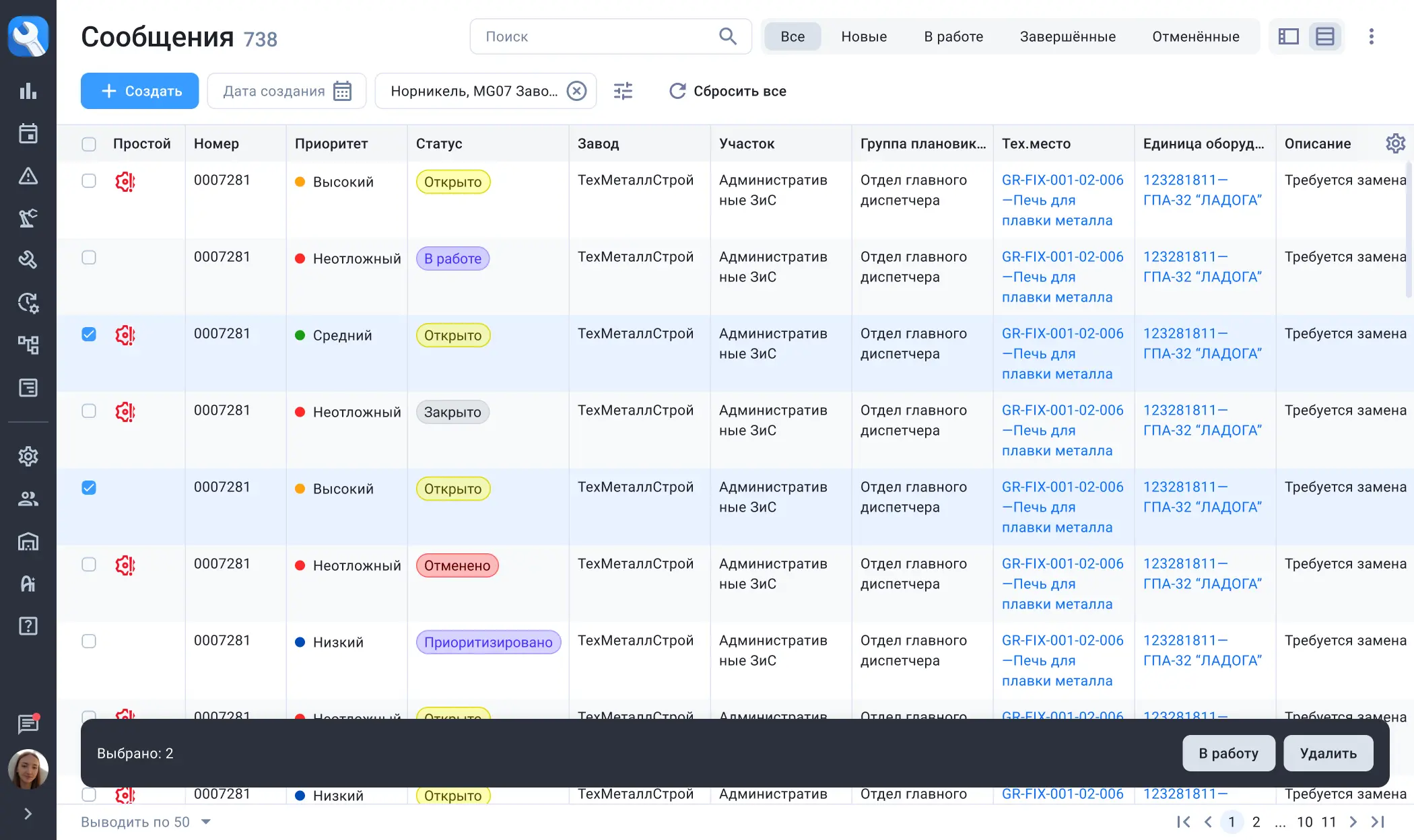Open the three-dot more options menu
1414x840 pixels.
tap(1371, 36)
